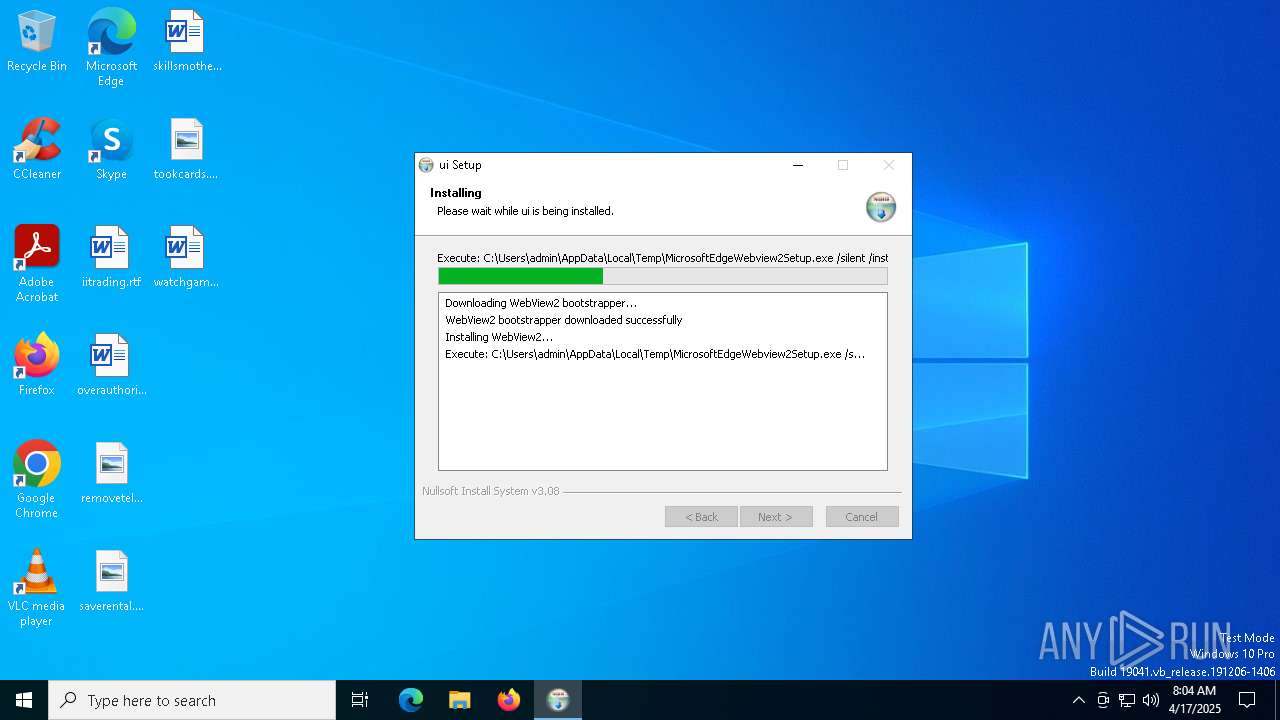The image size is (1280, 720).
Task: Click the green installation progress bar
Action: click(663, 276)
